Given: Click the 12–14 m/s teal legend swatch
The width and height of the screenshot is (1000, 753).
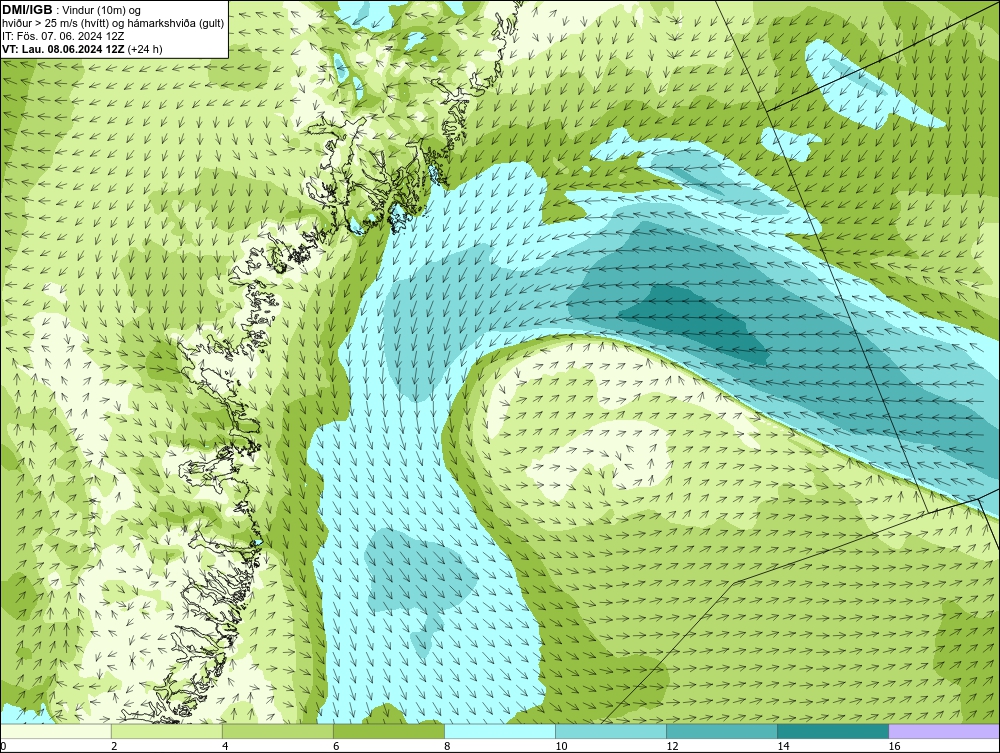Looking at the screenshot, I should [x=721, y=731].
